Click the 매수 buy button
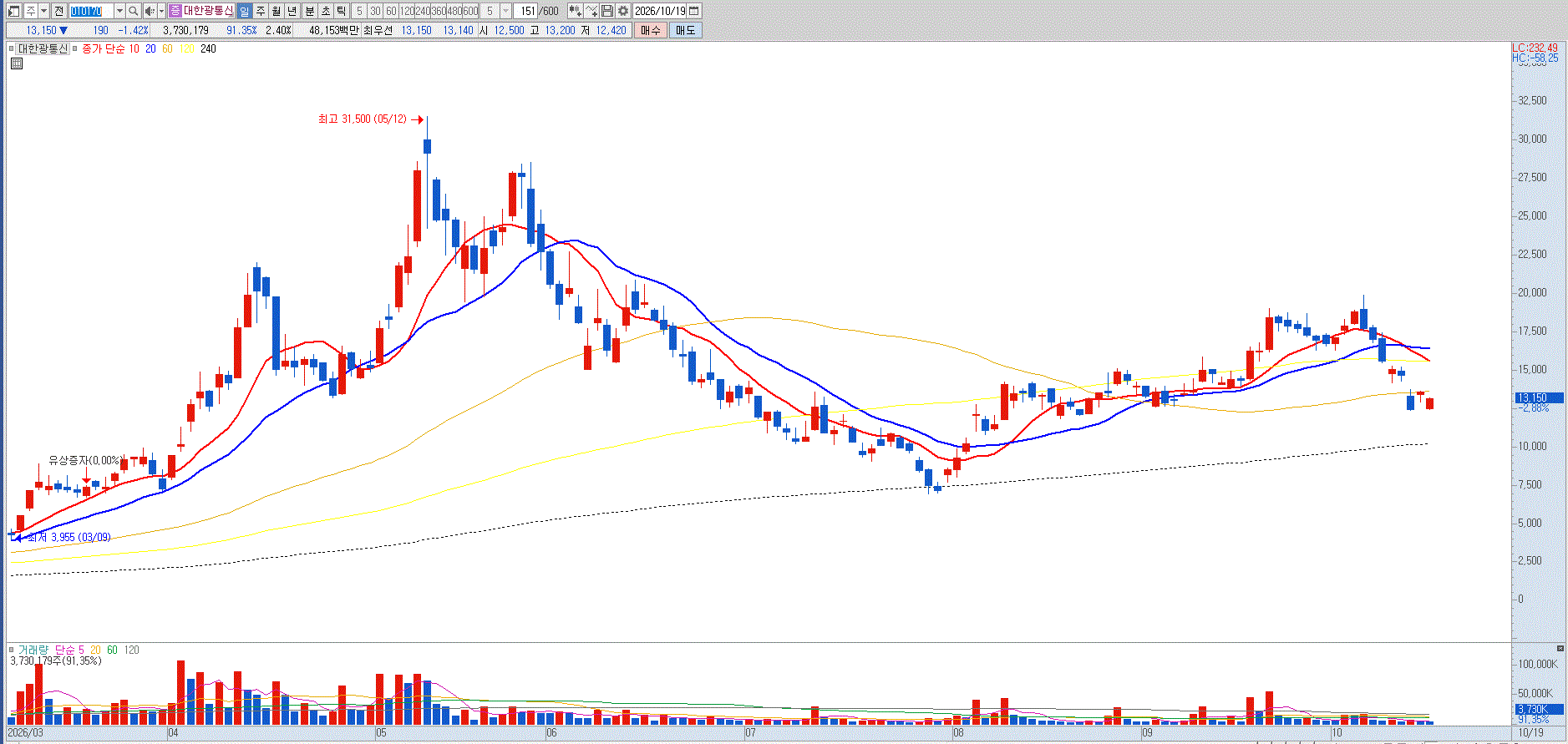 pyautogui.click(x=651, y=30)
